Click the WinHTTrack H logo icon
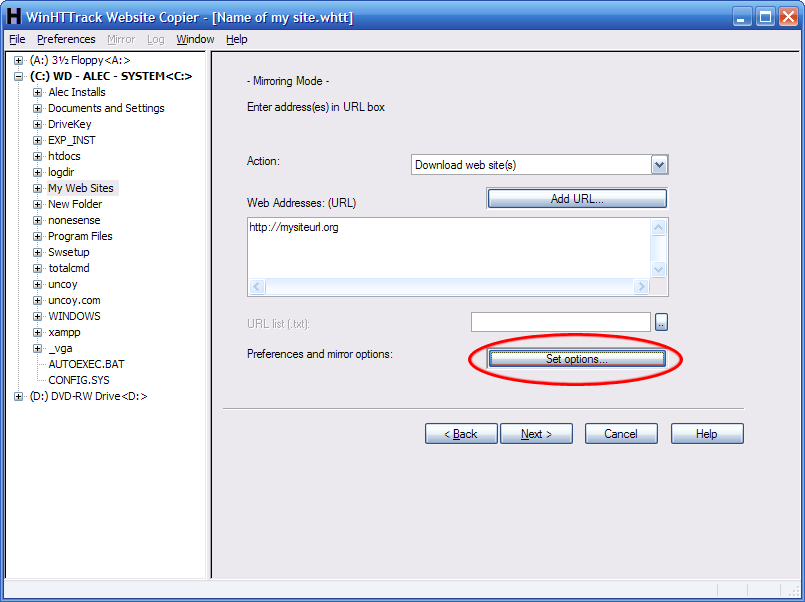The height and width of the screenshot is (602, 805). 14,16
